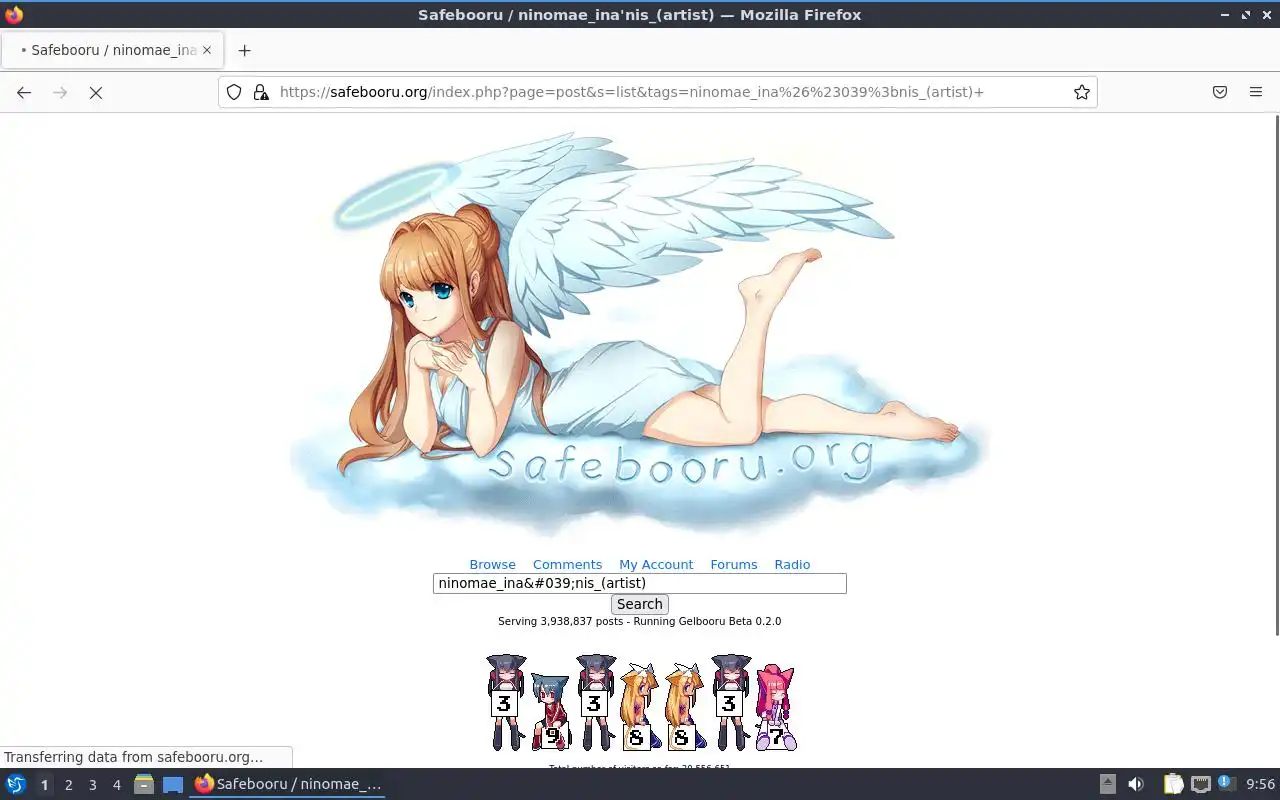Viewport: 1280px width, 800px height.
Task: Click the eject media tray icon
Action: [1108, 785]
